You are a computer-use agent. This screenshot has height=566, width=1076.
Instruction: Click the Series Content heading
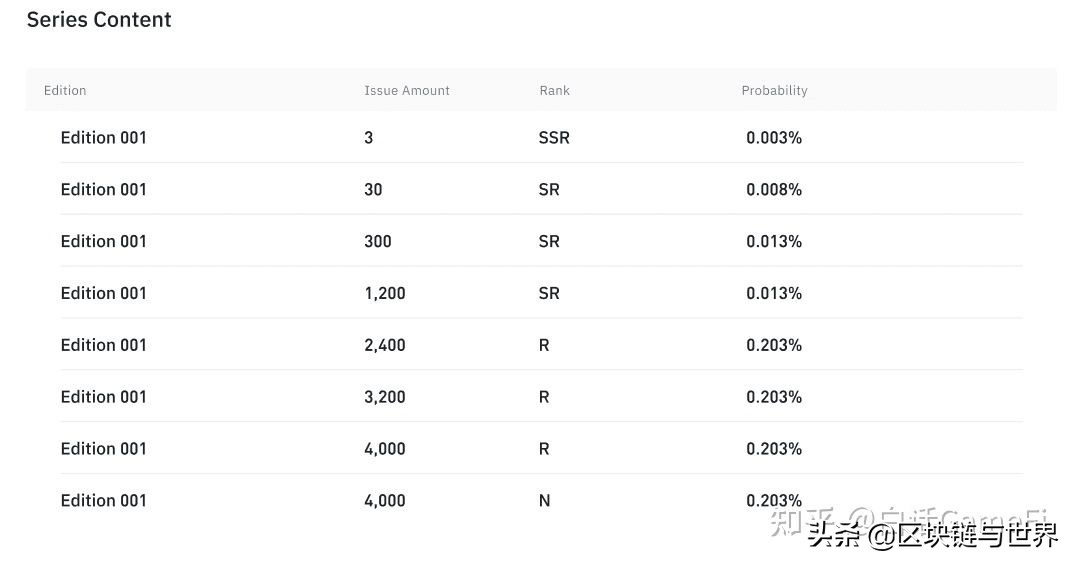(99, 20)
